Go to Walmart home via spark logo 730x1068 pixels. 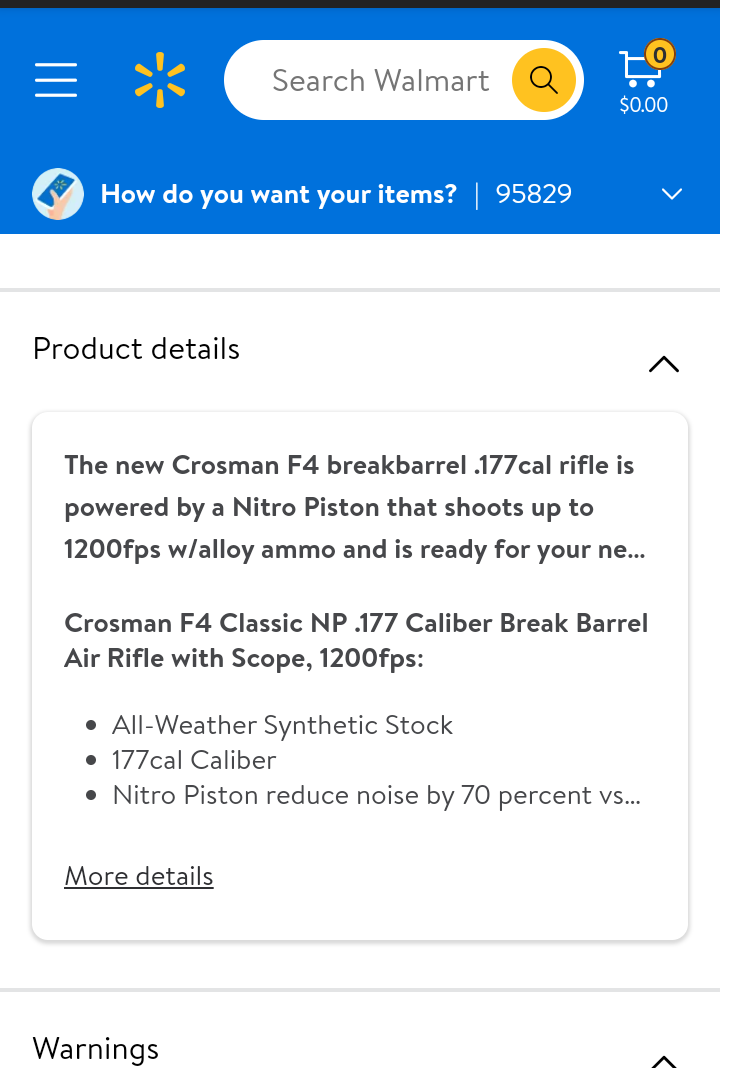click(x=160, y=80)
